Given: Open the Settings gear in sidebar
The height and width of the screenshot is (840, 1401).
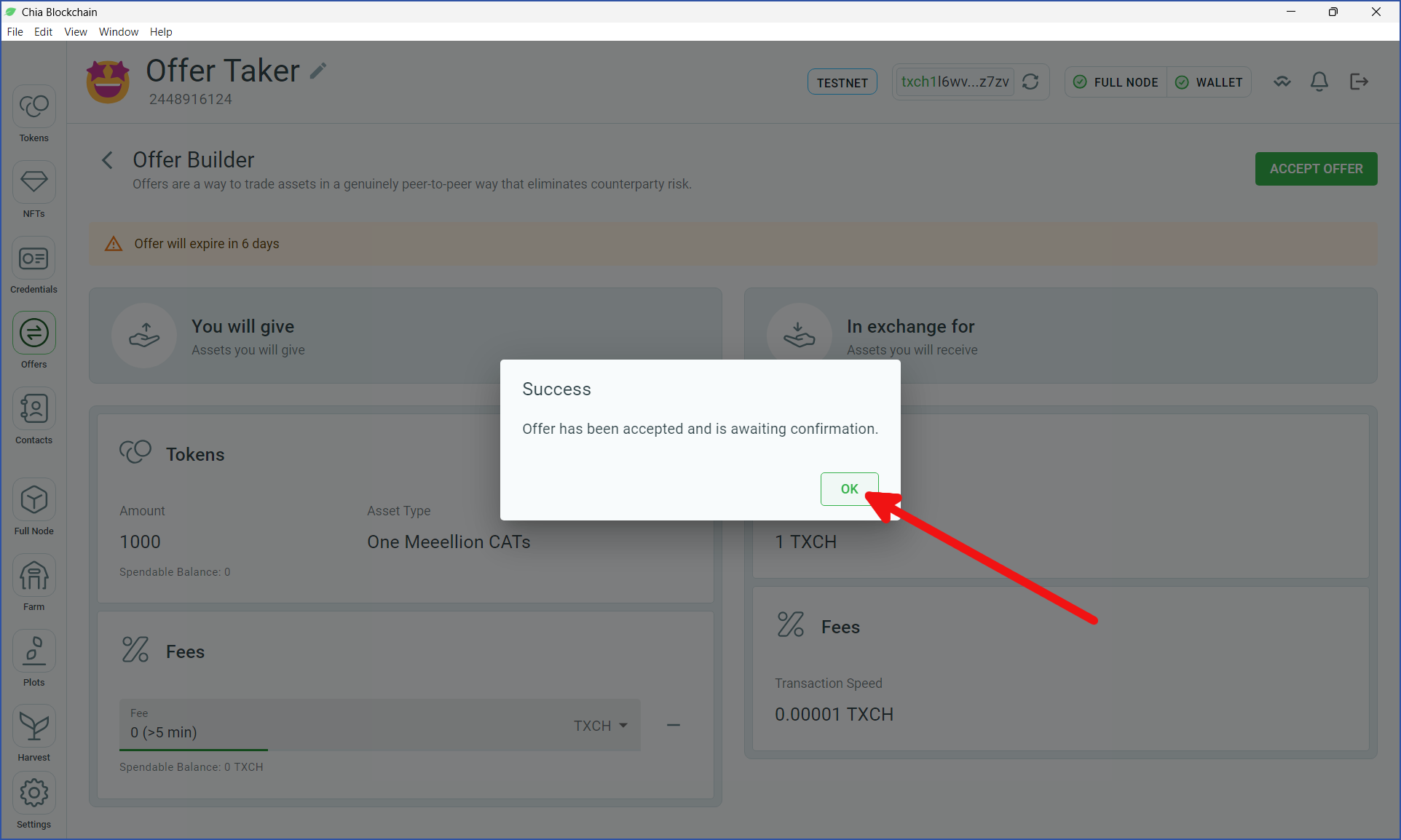Looking at the screenshot, I should click(33, 801).
